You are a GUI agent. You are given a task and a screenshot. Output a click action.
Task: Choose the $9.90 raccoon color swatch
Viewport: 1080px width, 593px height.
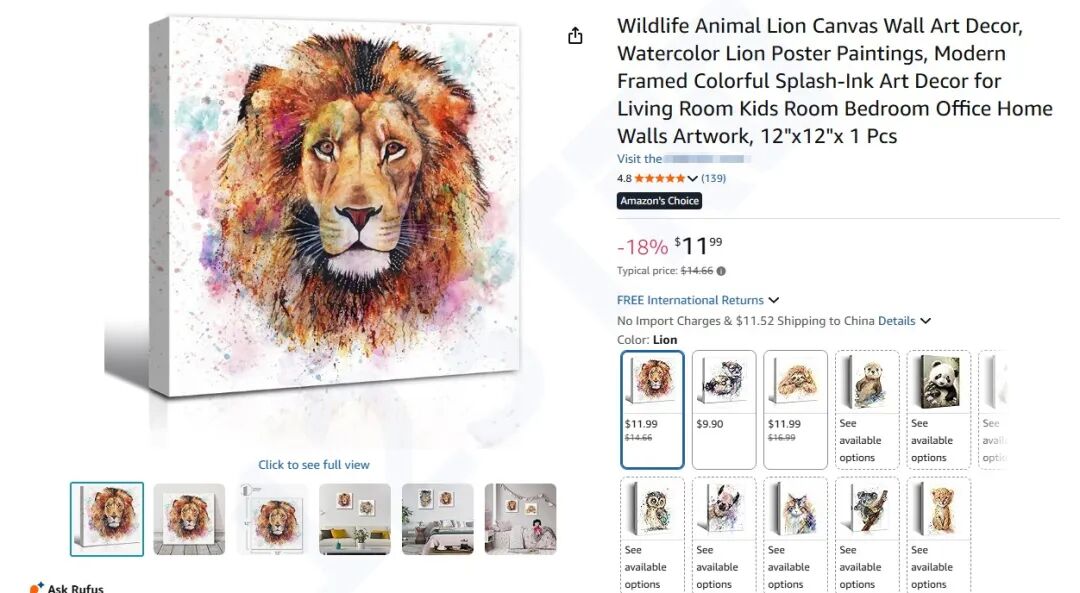(x=724, y=409)
